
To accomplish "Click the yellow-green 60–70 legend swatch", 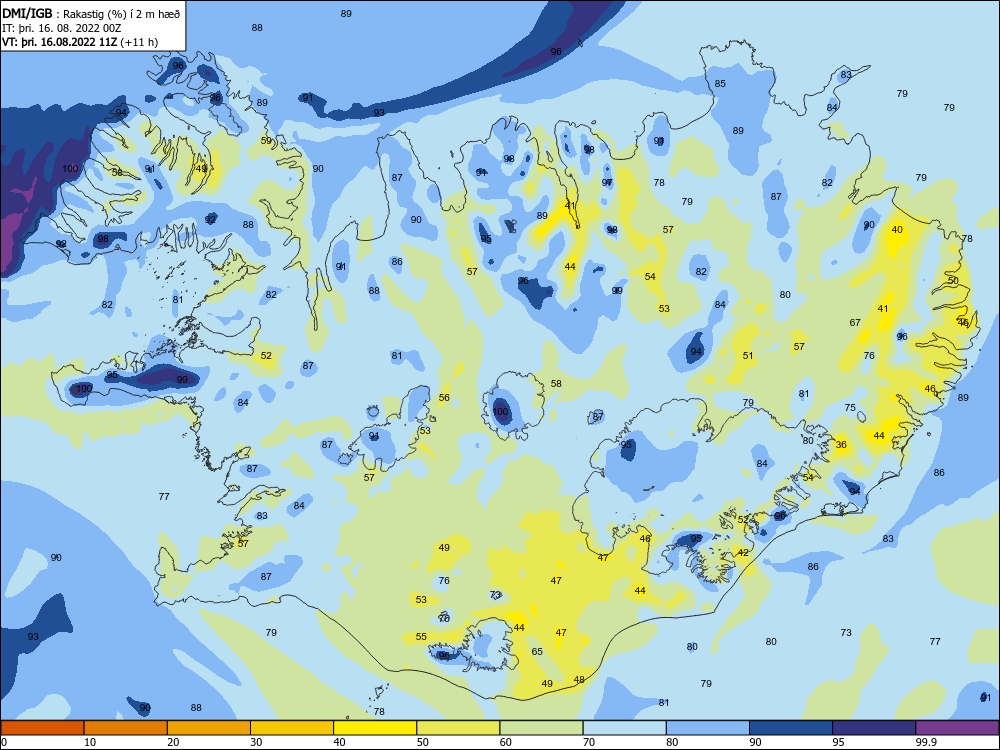I will (541, 728).
